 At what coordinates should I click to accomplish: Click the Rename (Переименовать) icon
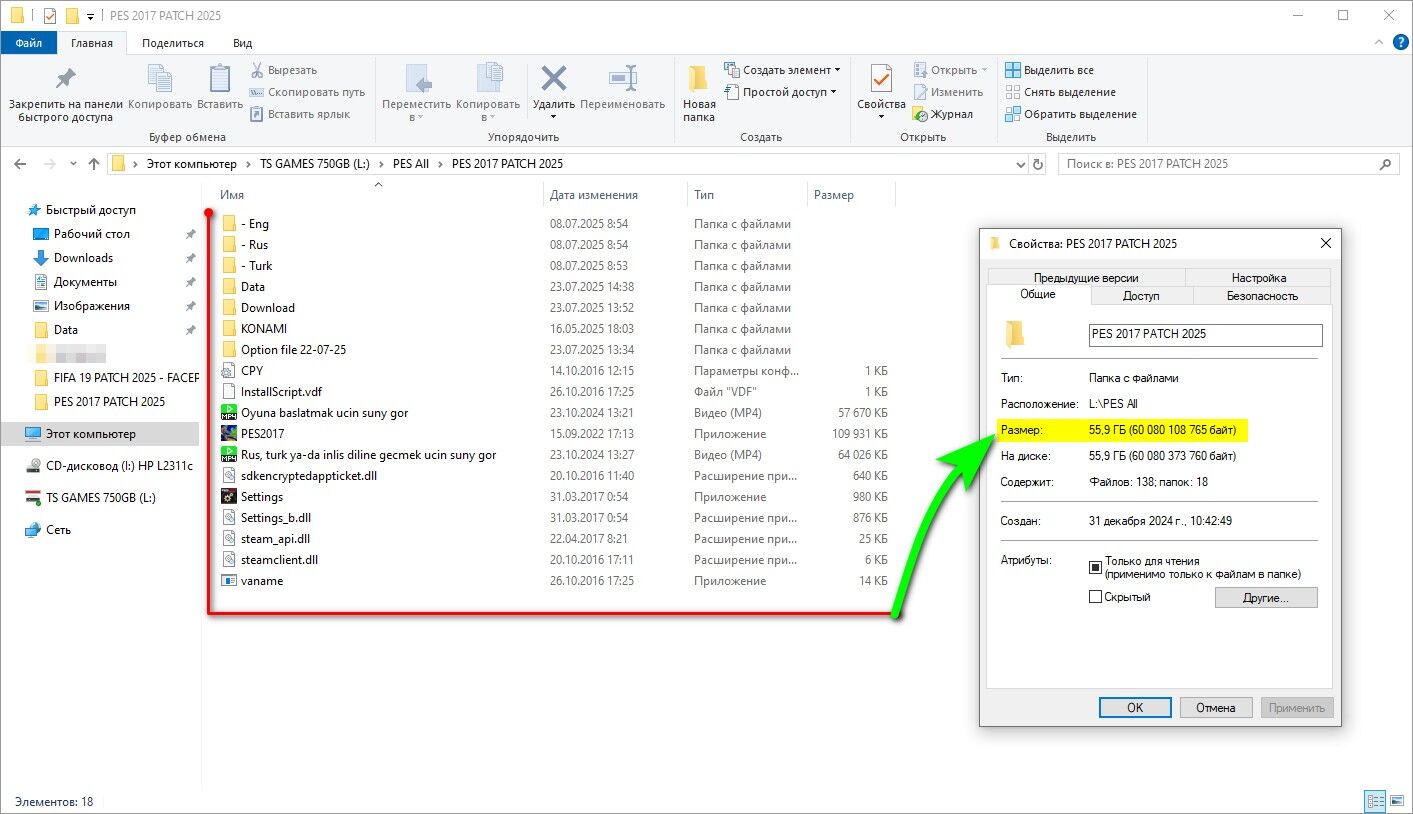tap(622, 78)
